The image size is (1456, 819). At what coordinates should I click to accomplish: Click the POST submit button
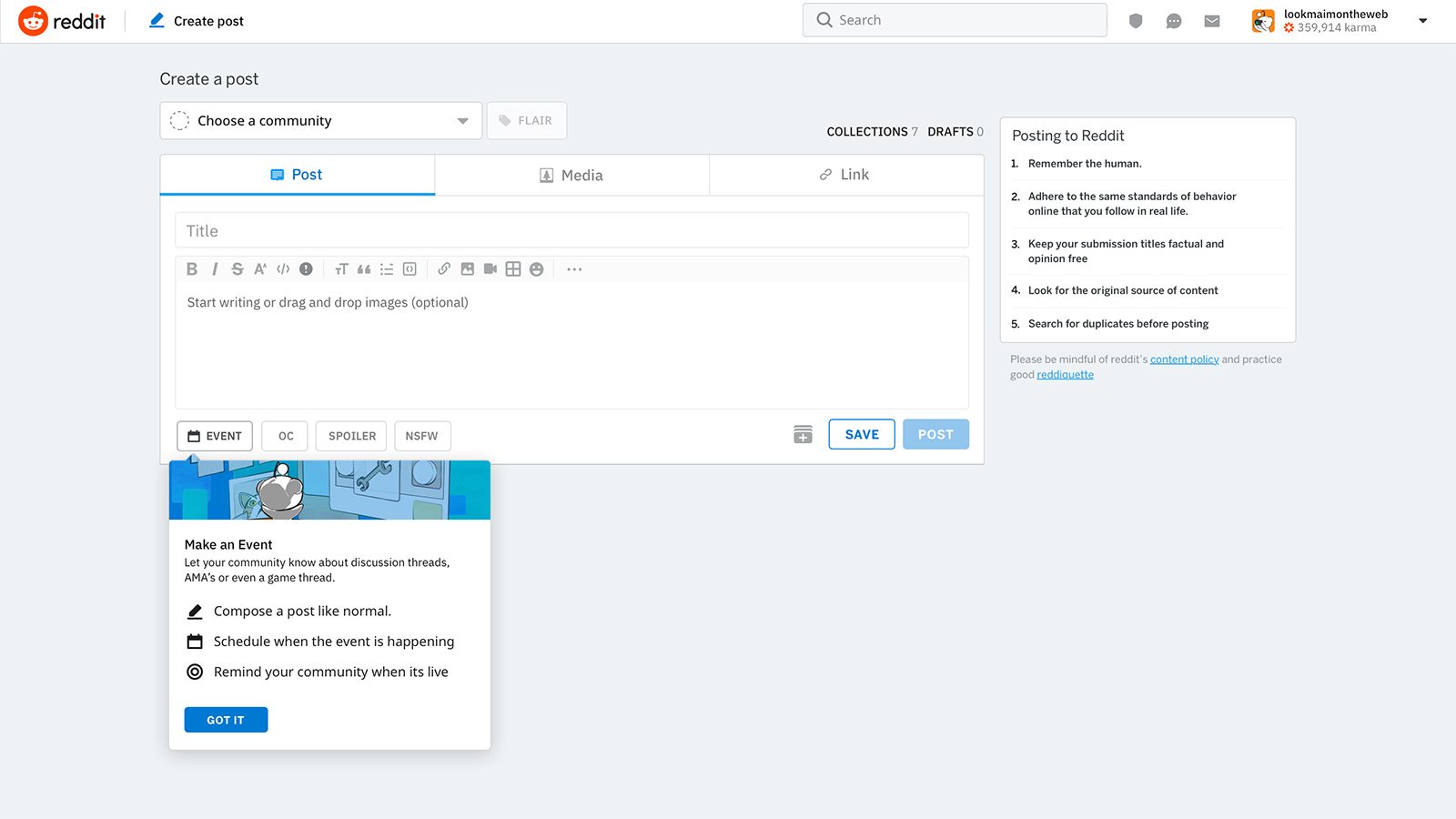935,434
